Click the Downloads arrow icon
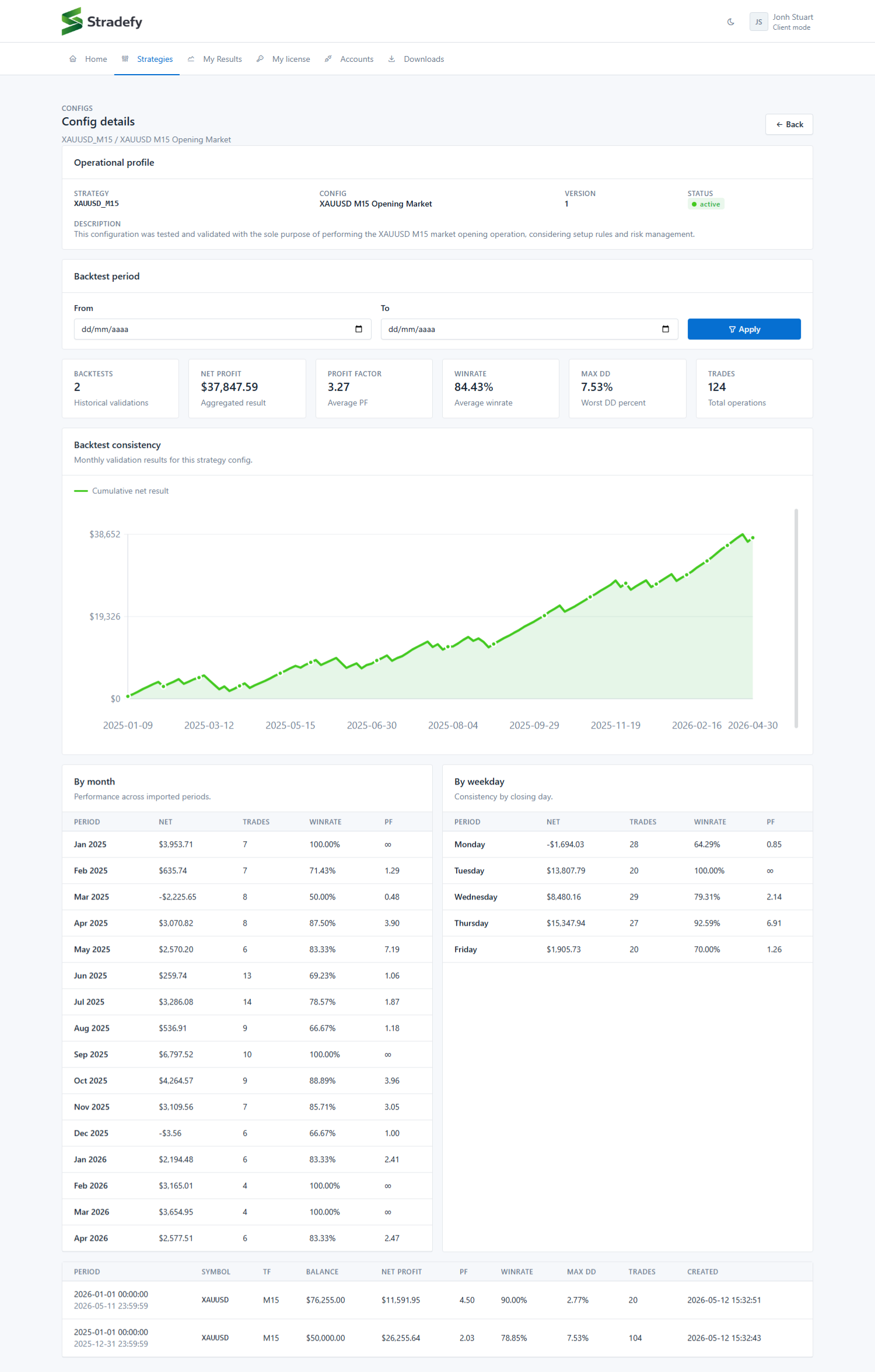The image size is (875, 1372). [x=391, y=59]
